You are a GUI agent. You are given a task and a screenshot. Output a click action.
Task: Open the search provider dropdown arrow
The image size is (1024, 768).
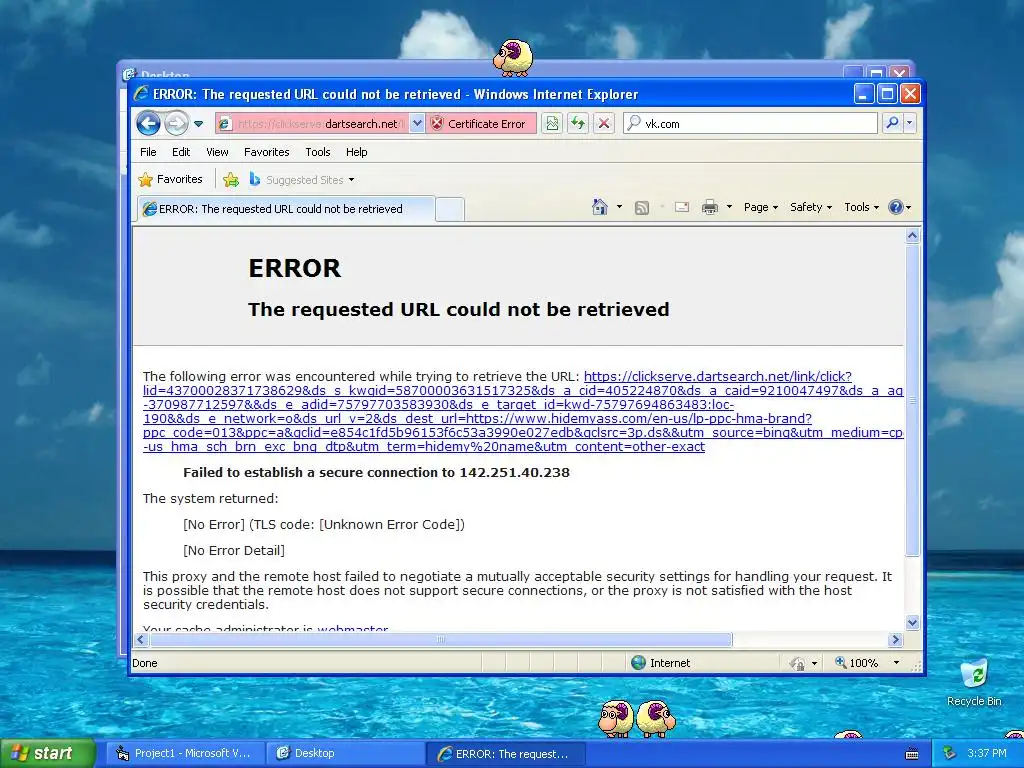909,123
